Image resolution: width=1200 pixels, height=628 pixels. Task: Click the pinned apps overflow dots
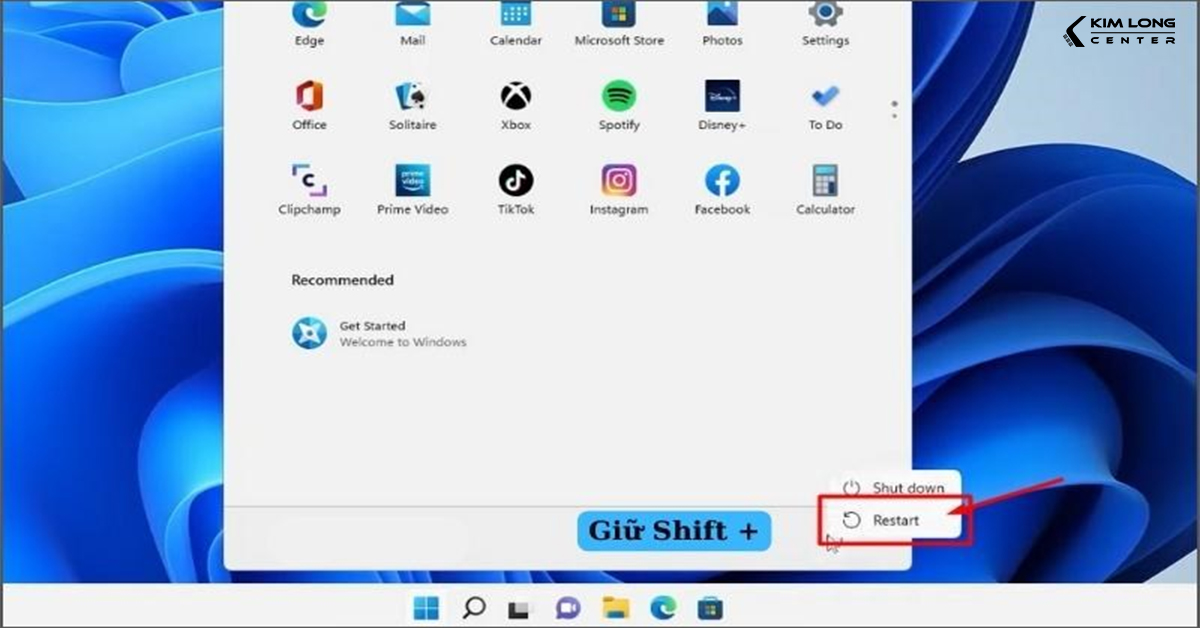click(x=893, y=110)
